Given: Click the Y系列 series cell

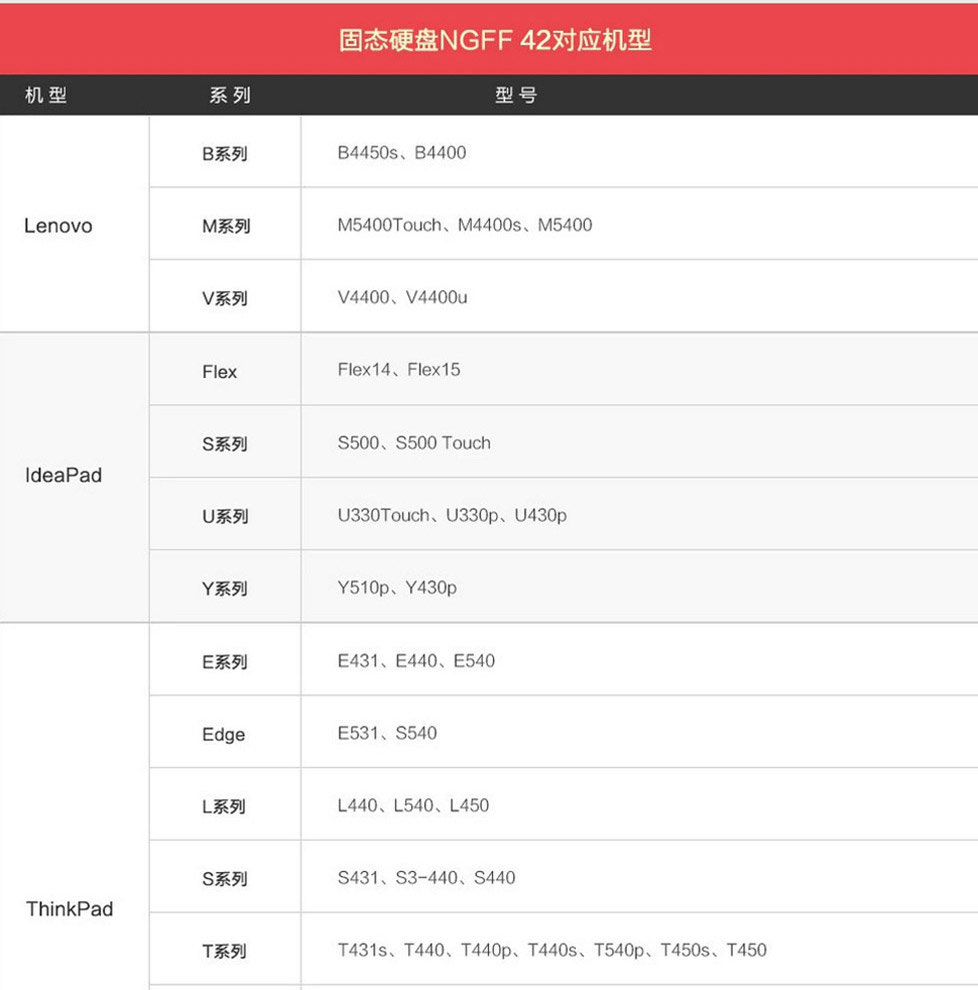Looking at the screenshot, I should pyautogui.click(x=225, y=588).
